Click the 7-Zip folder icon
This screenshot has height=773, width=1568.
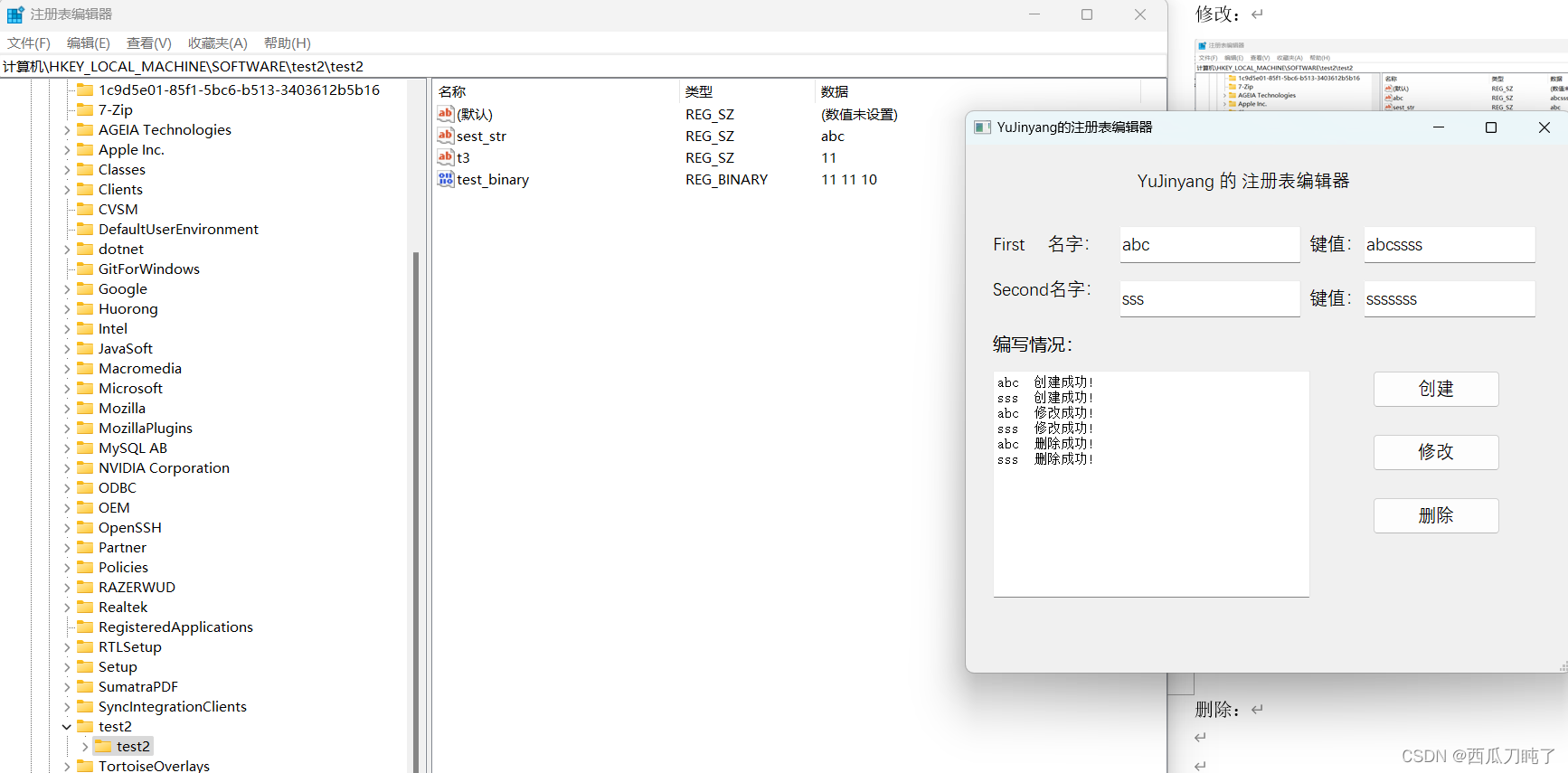coord(85,109)
